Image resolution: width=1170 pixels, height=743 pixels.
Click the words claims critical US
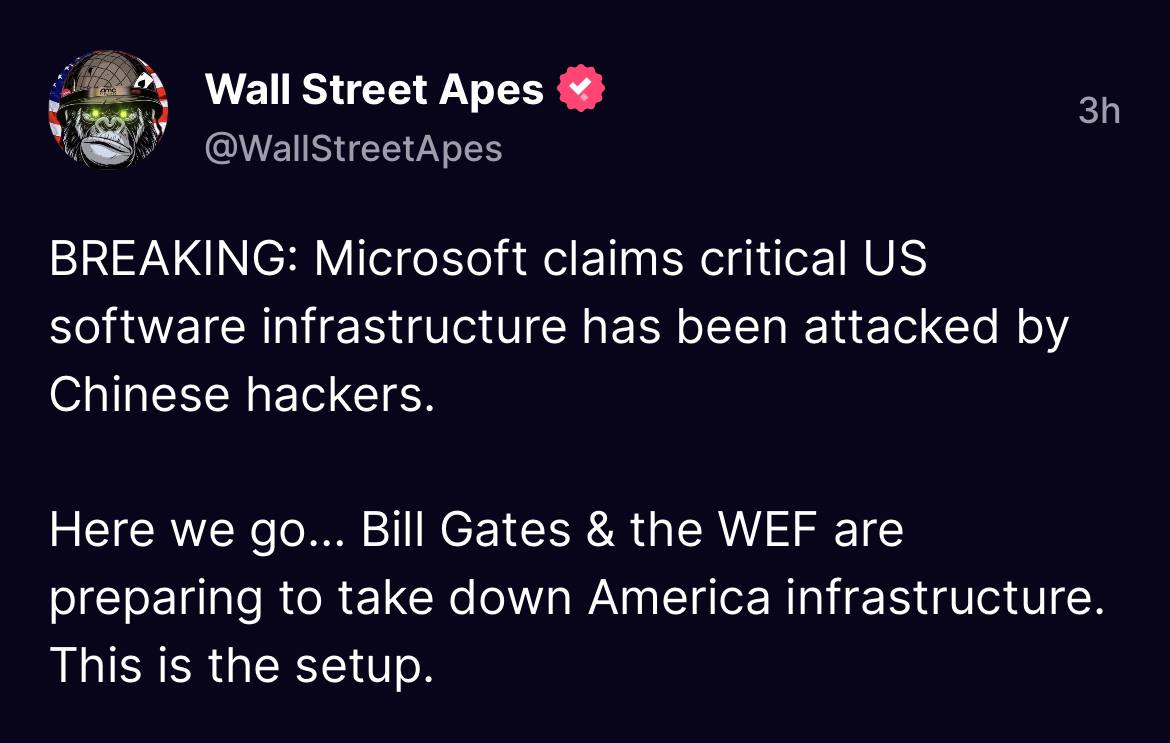(735, 259)
